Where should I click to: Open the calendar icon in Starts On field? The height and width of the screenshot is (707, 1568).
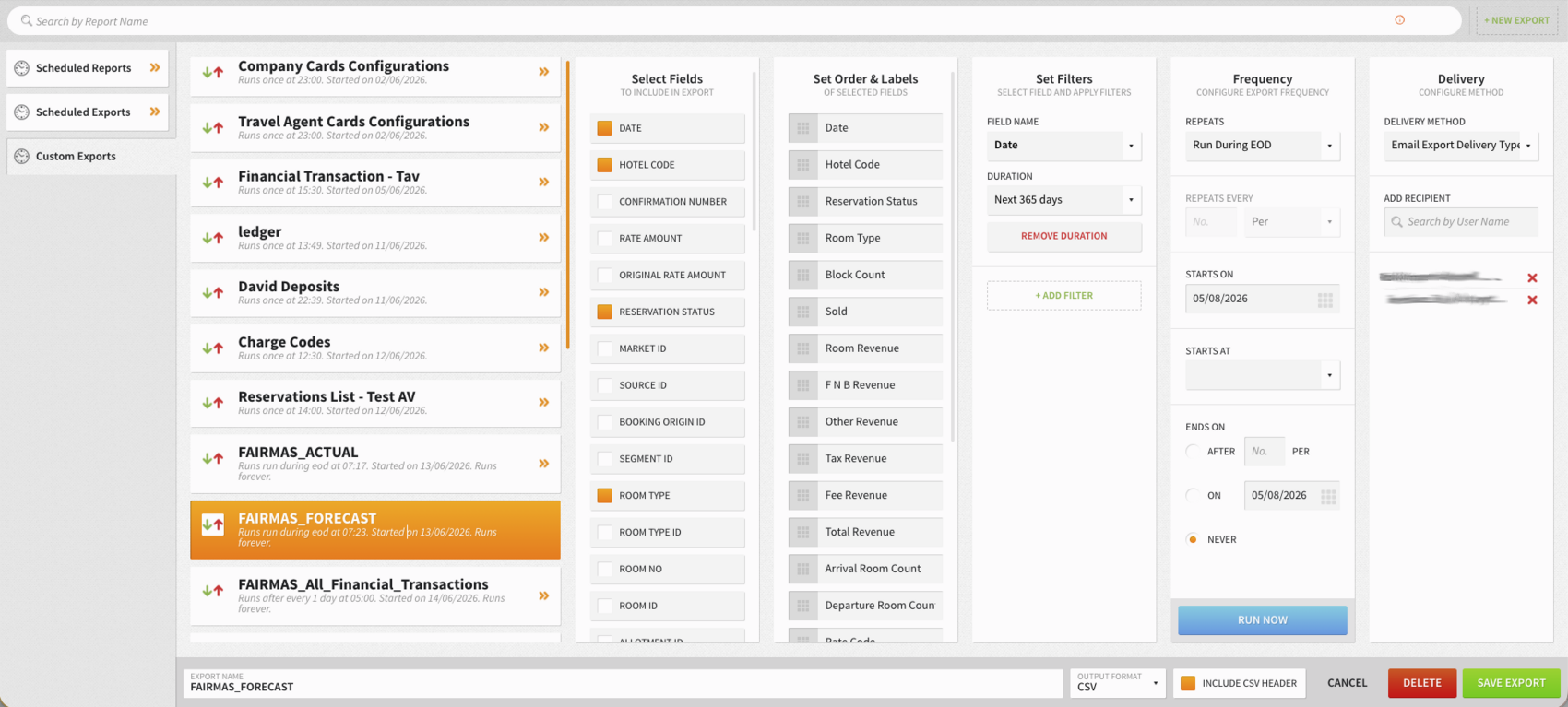point(1325,300)
